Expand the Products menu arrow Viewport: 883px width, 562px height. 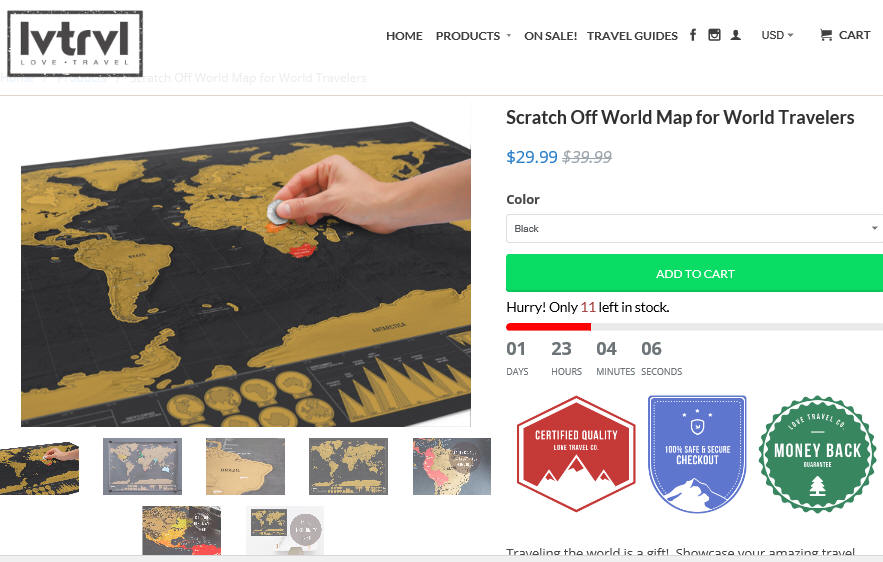tap(509, 35)
